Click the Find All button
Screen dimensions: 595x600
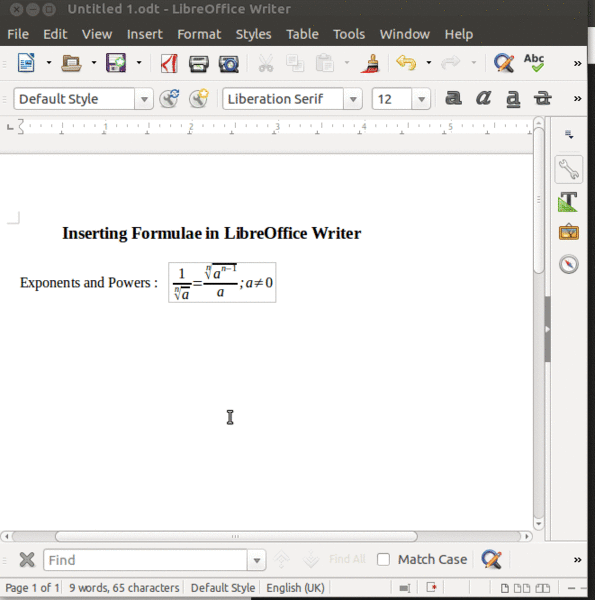click(x=347, y=559)
